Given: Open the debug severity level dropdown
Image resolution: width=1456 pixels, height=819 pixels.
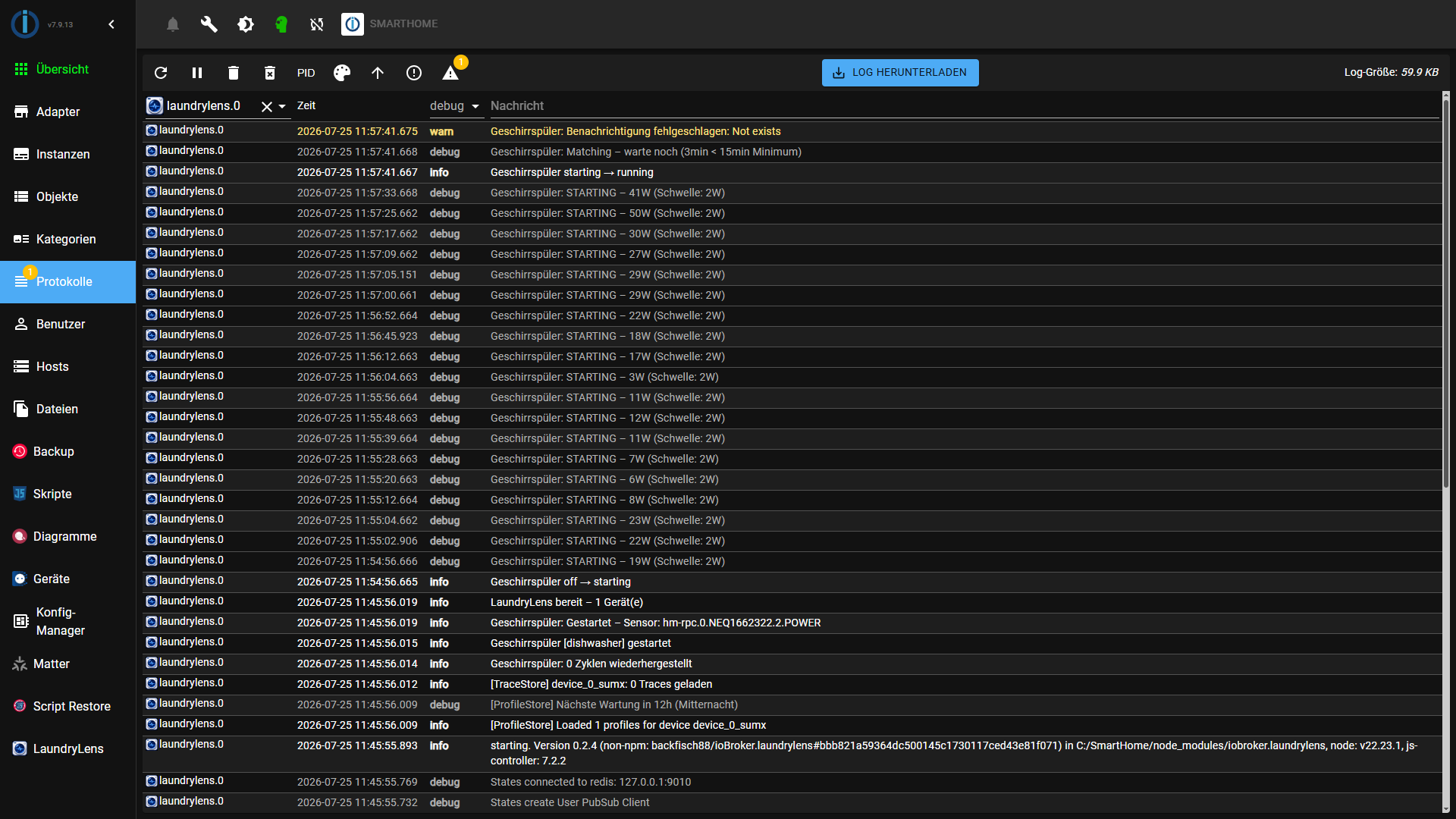Looking at the screenshot, I should click(456, 106).
